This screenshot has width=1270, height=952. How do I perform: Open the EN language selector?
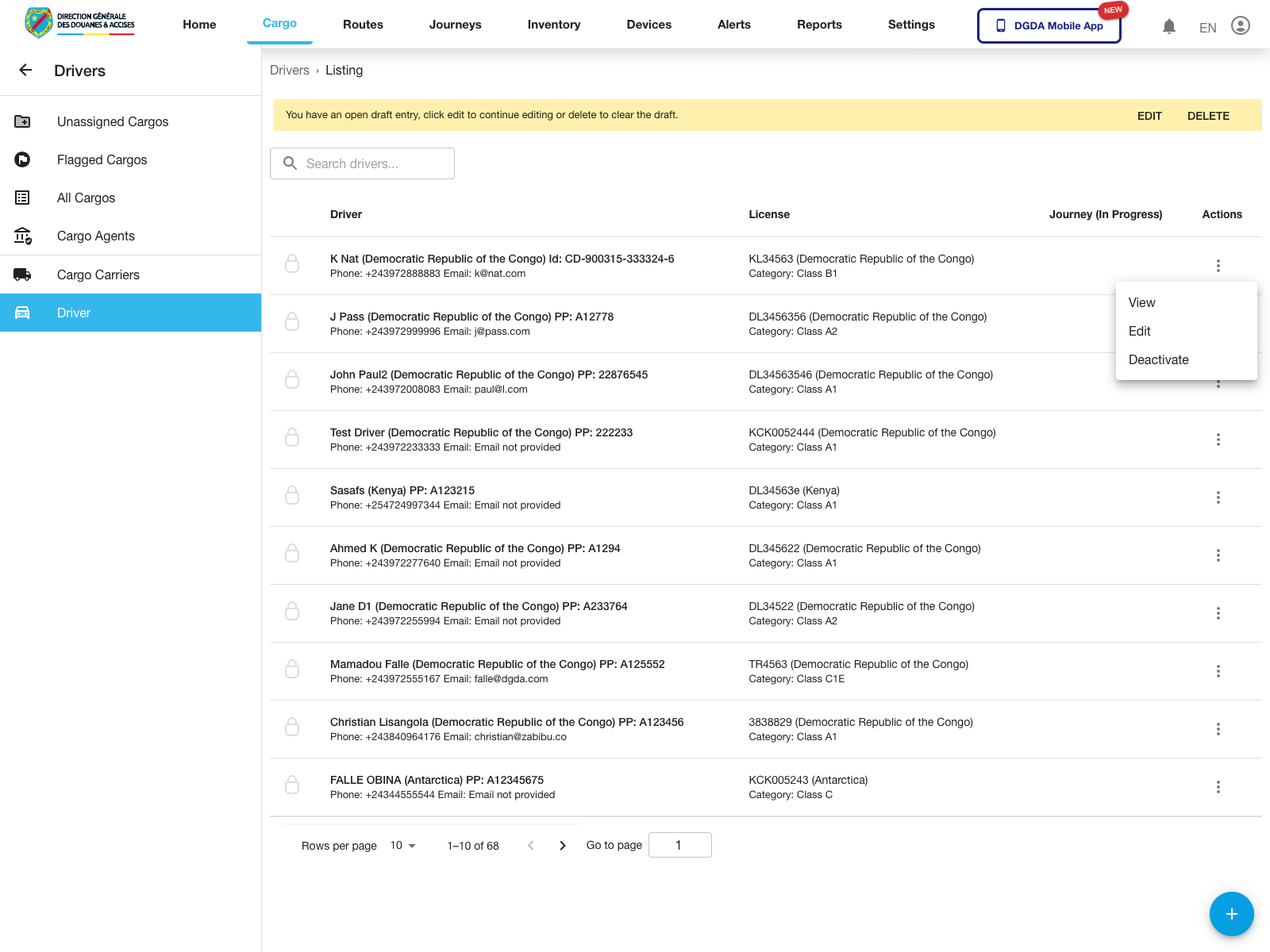tap(1207, 28)
